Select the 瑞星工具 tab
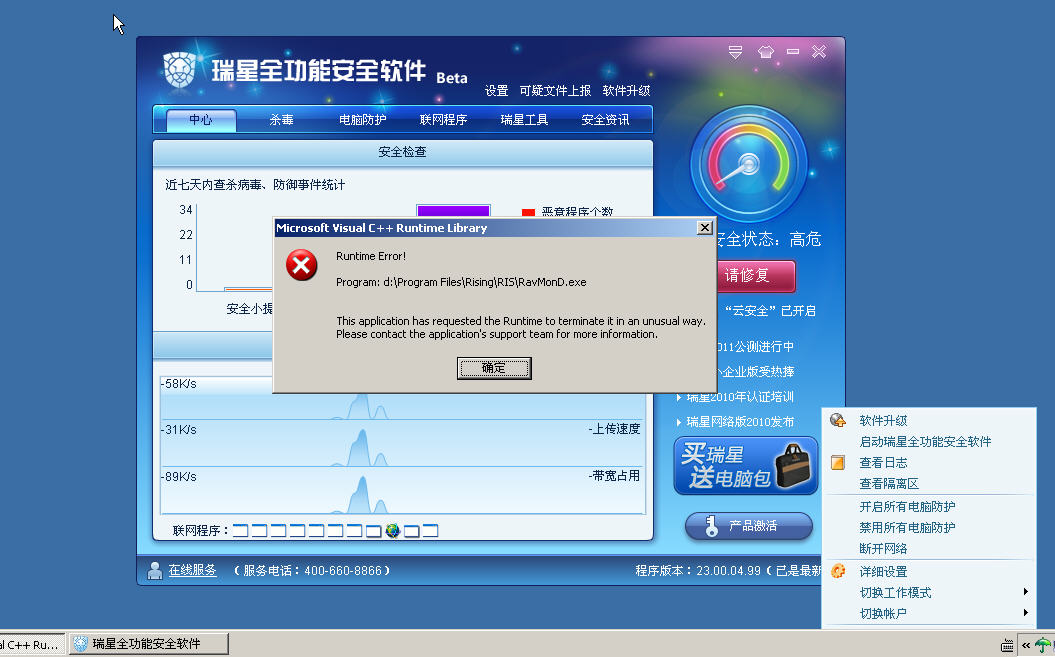 tap(524, 120)
